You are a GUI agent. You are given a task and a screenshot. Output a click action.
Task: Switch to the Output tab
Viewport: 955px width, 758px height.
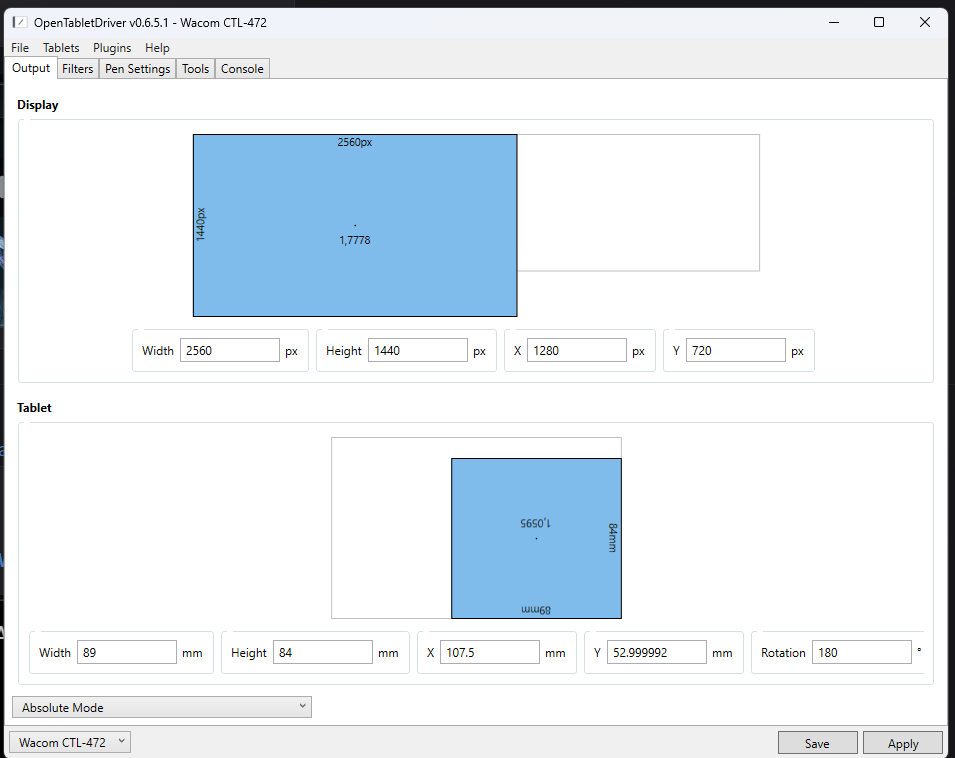tap(31, 68)
